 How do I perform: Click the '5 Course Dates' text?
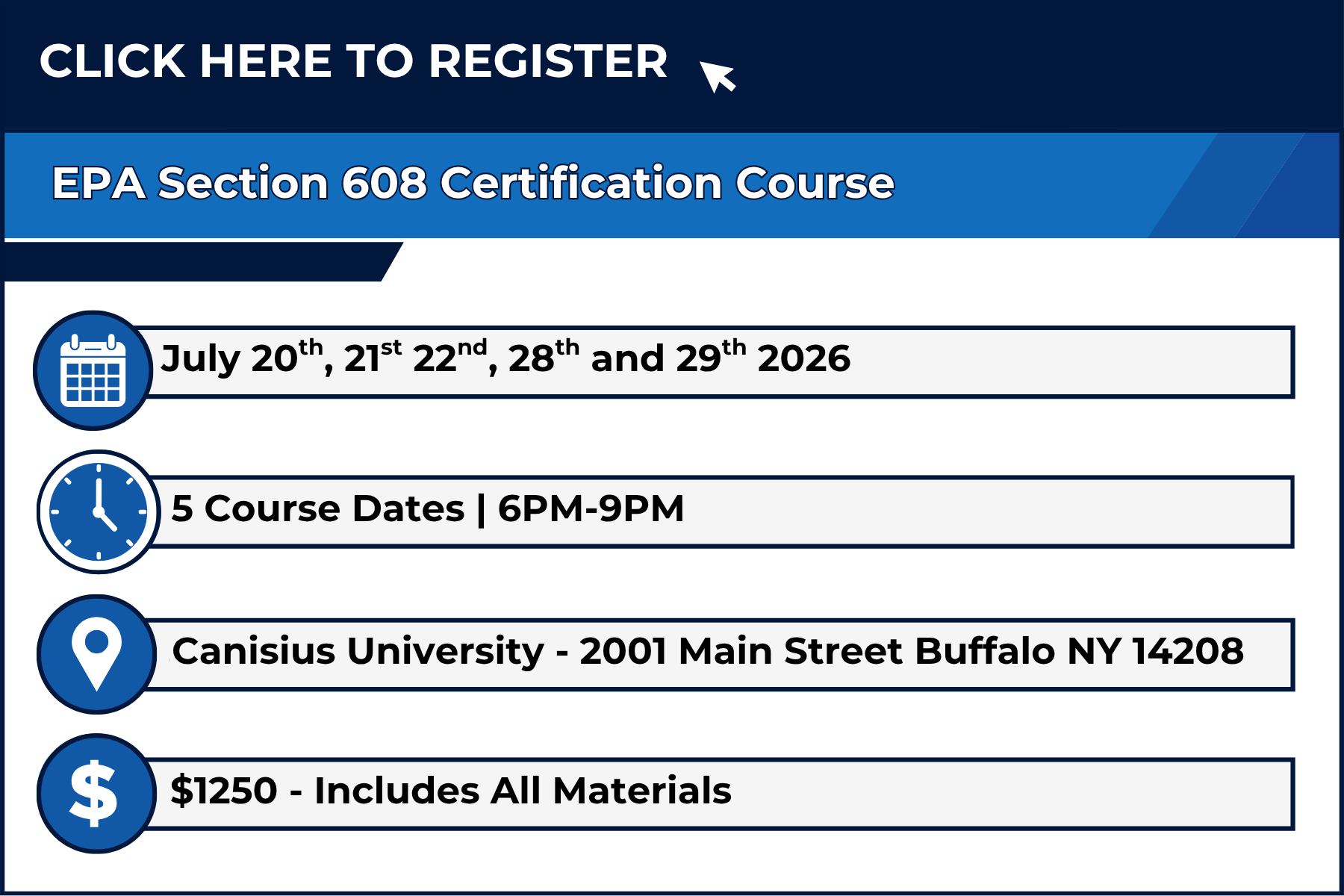click(x=317, y=509)
